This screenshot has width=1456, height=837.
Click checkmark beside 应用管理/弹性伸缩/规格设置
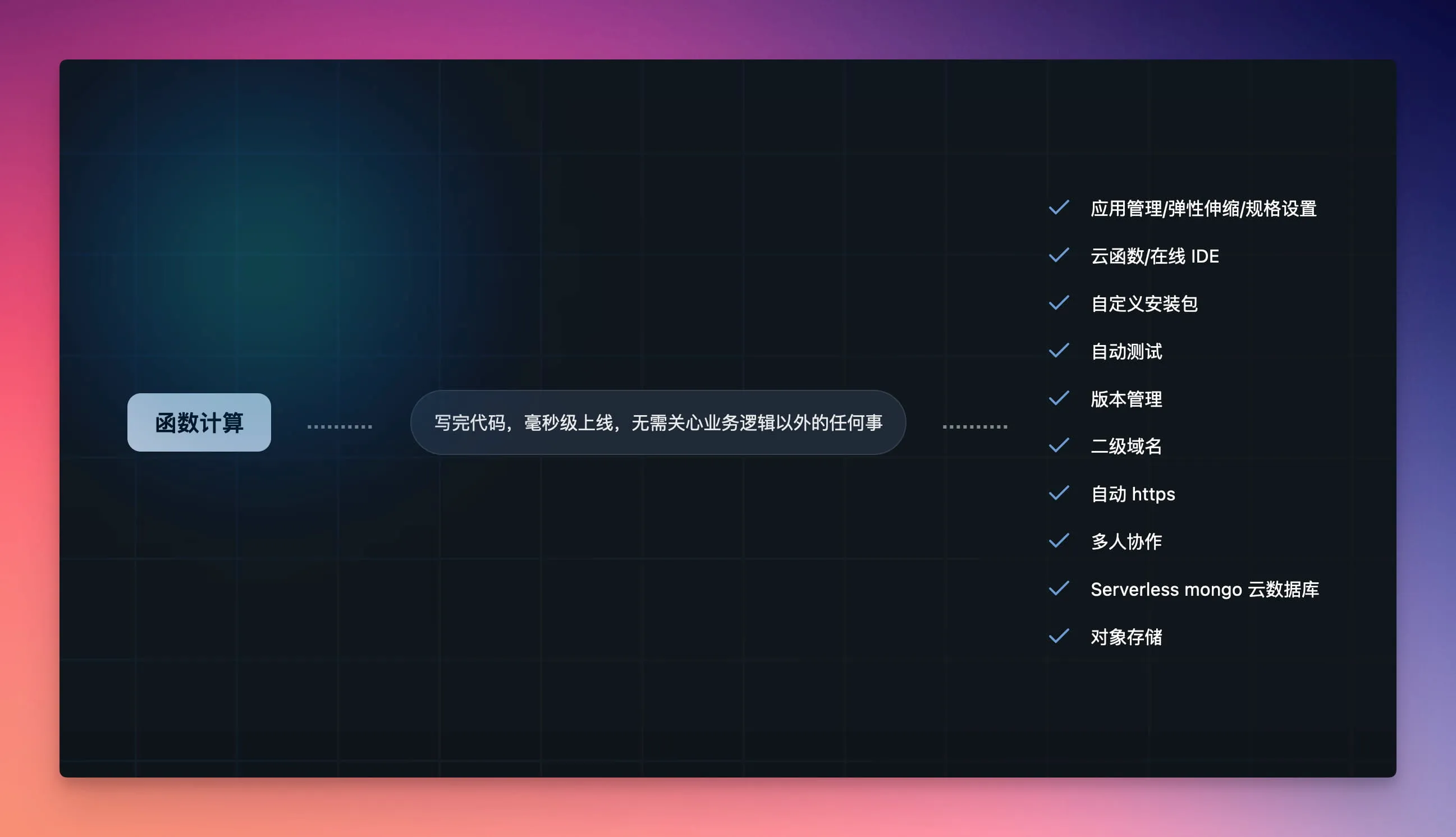(x=1059, y=208)
